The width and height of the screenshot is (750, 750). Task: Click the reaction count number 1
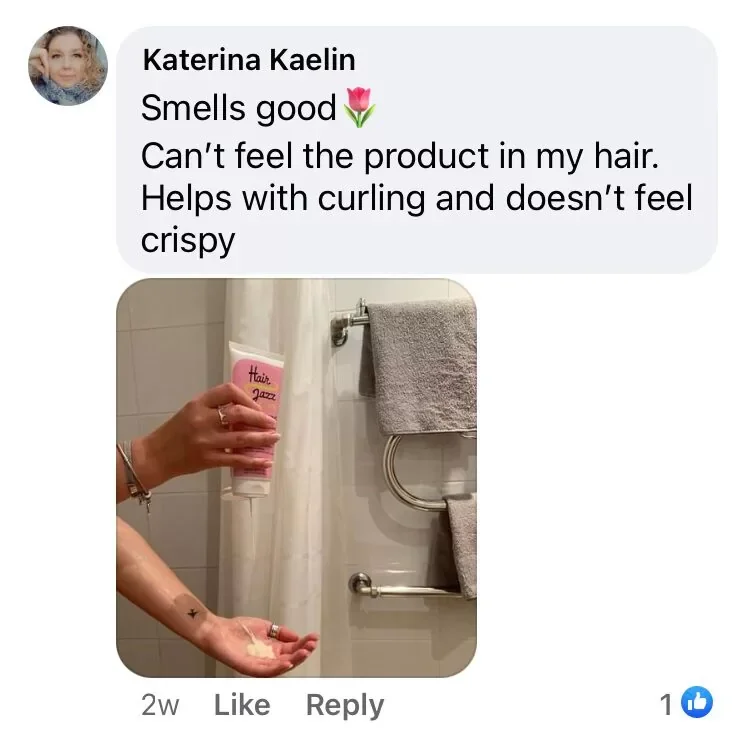[x=667, y=704]
